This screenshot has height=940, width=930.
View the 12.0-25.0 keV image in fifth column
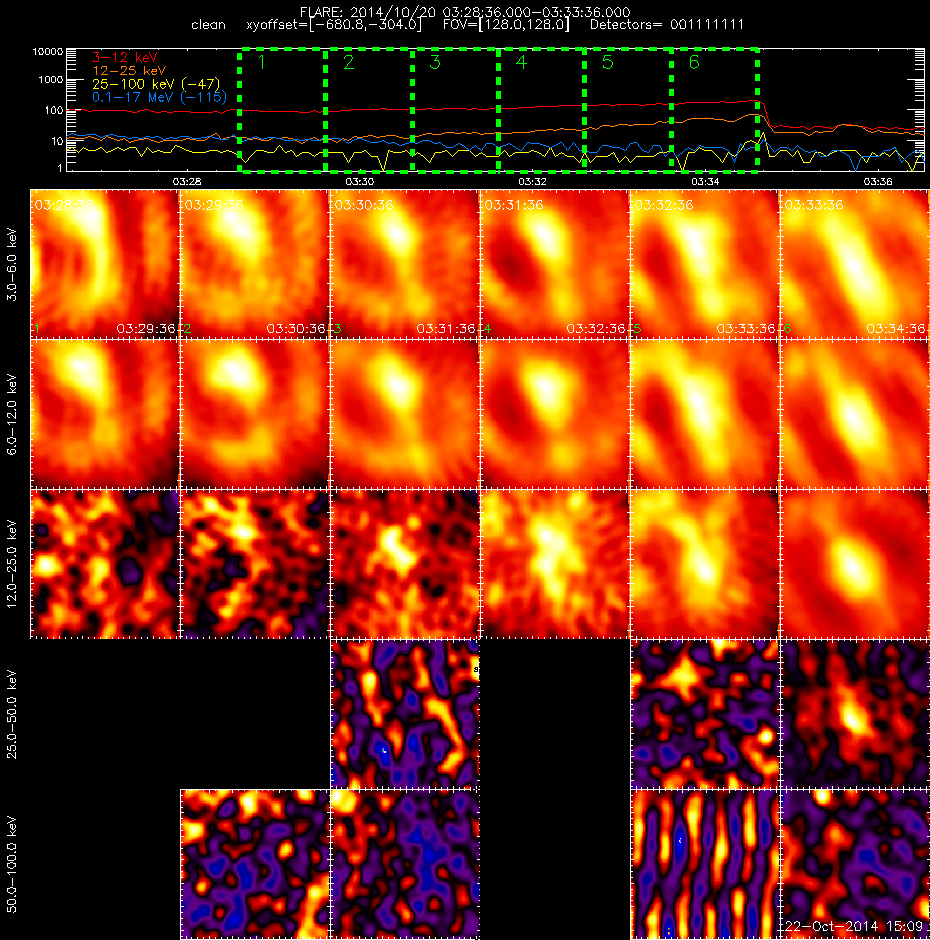click(x=705, y=564)
